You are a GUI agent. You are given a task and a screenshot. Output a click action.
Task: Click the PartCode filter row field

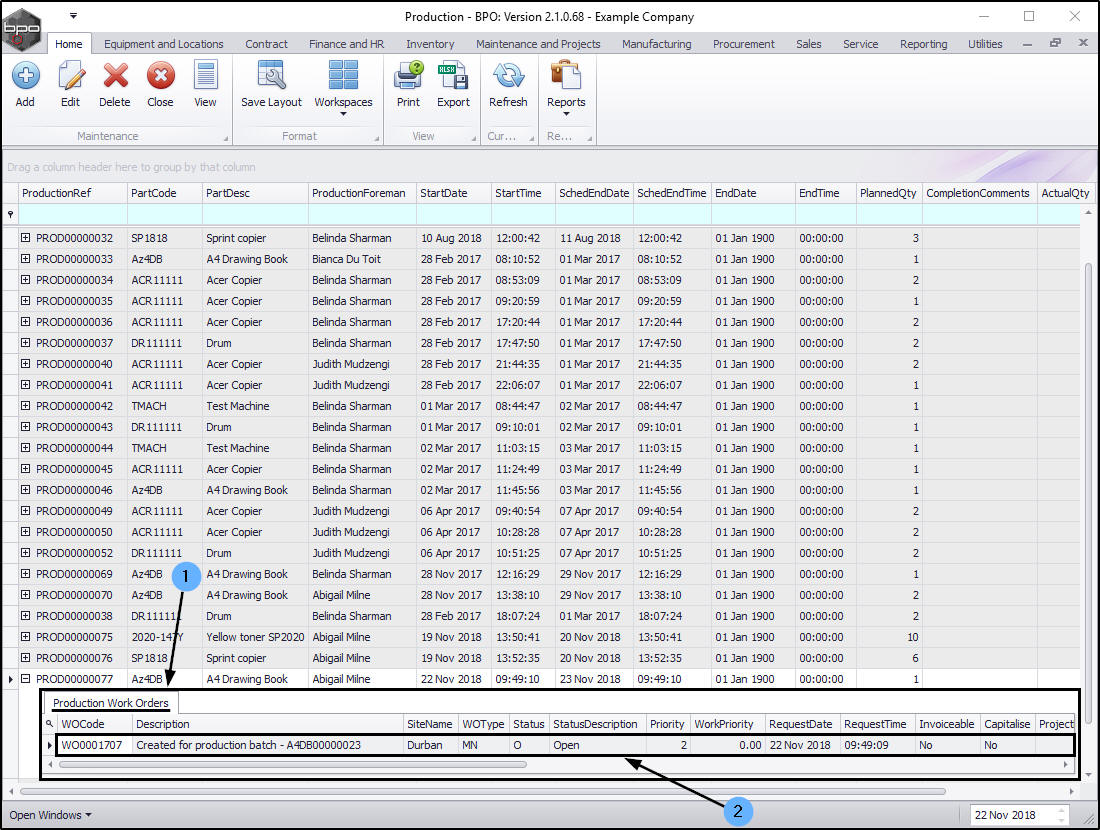(164, 214)
